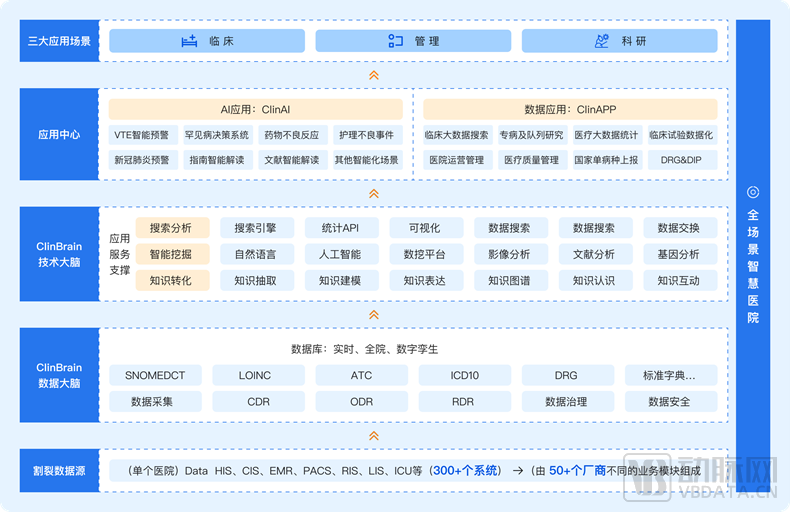Click 数据采集
The width and height of the screenshot is (790, 512).
tap(155, 402)
